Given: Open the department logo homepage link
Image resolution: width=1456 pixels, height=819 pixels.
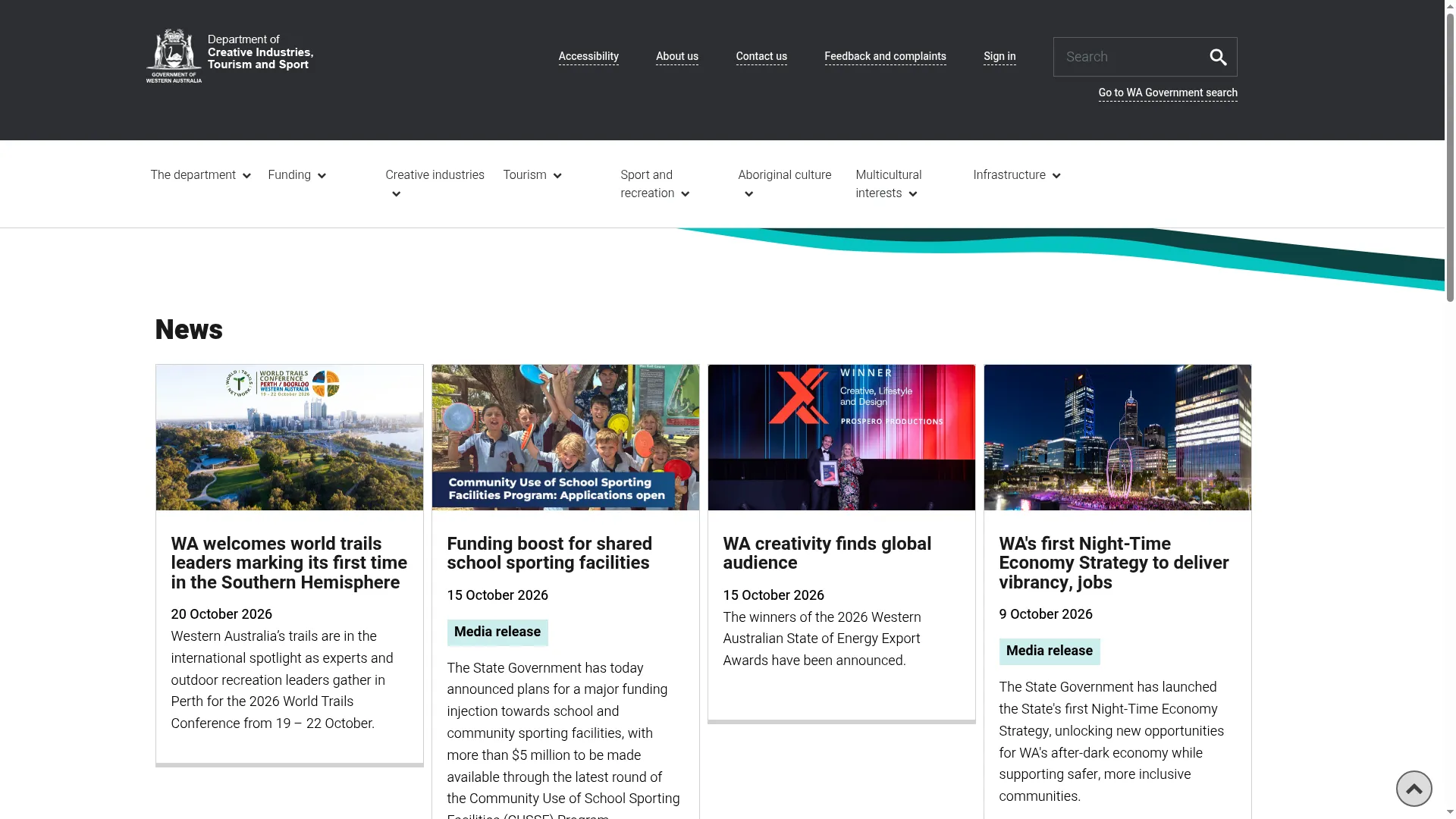Looking at the screenshot, I should pyautogui.click(x=230, y=56).
